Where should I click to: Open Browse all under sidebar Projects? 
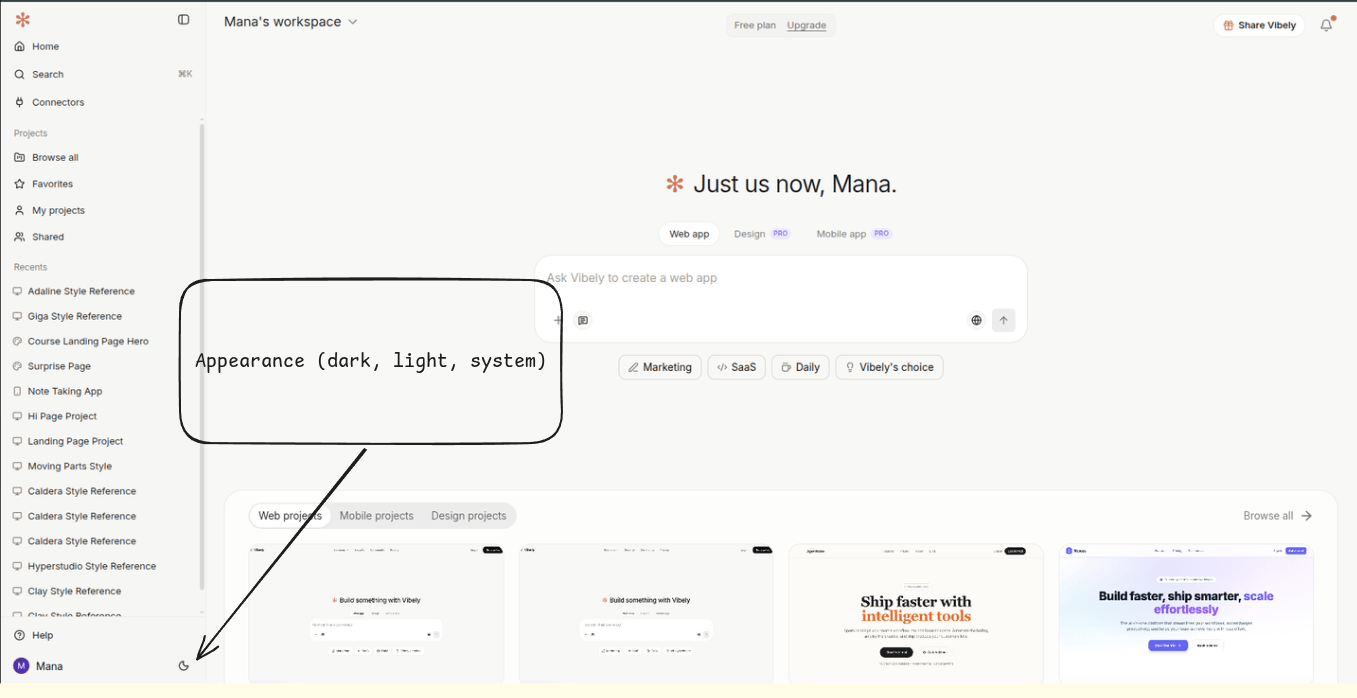(x=55, y=158)
